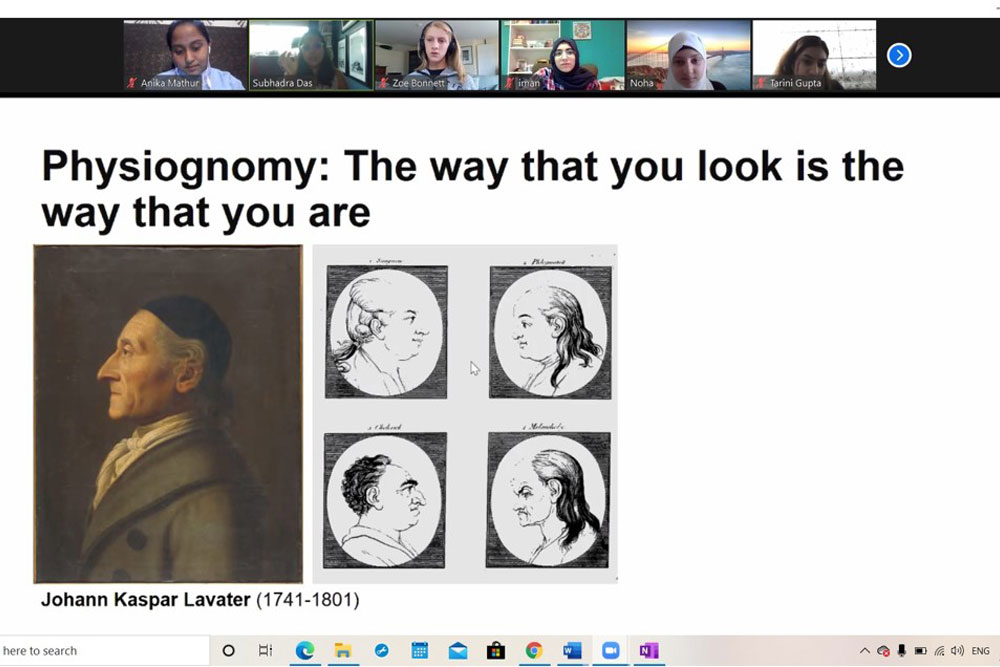Switch to Microsoft Word in taskbar
Screen dimensions: 1000x667
tap(573, 650)
